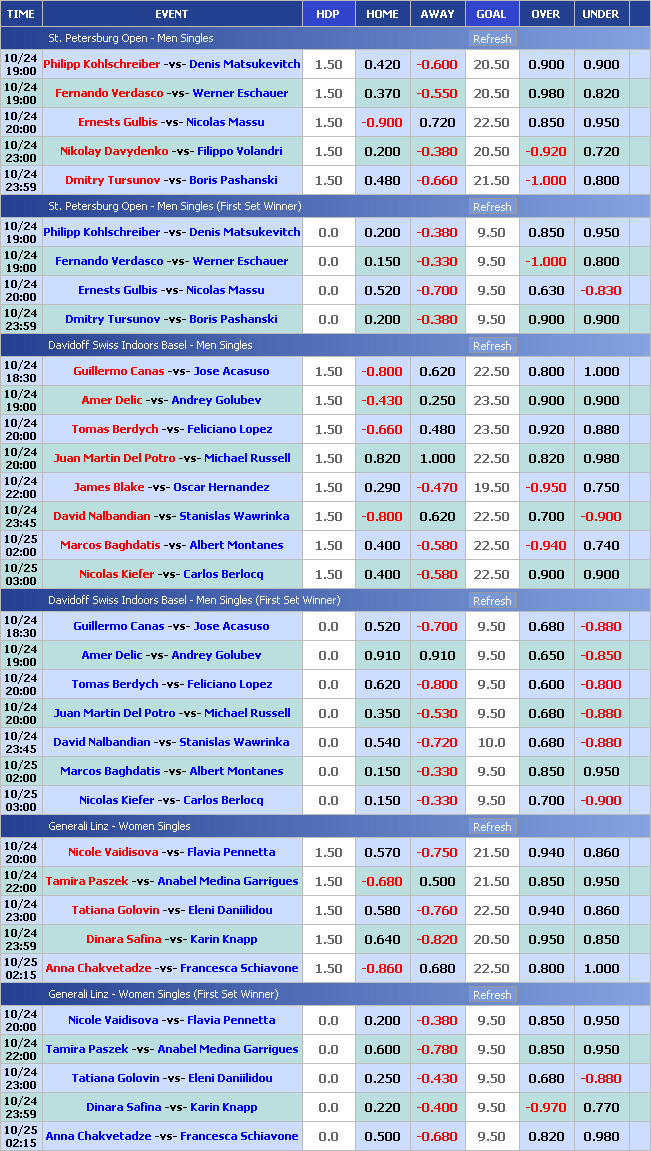The height and width of the screenshot is (1151, 651).
Task: Click over odds -0.970 for Safina vs Knapp
Action: (x=546, y=1107)
